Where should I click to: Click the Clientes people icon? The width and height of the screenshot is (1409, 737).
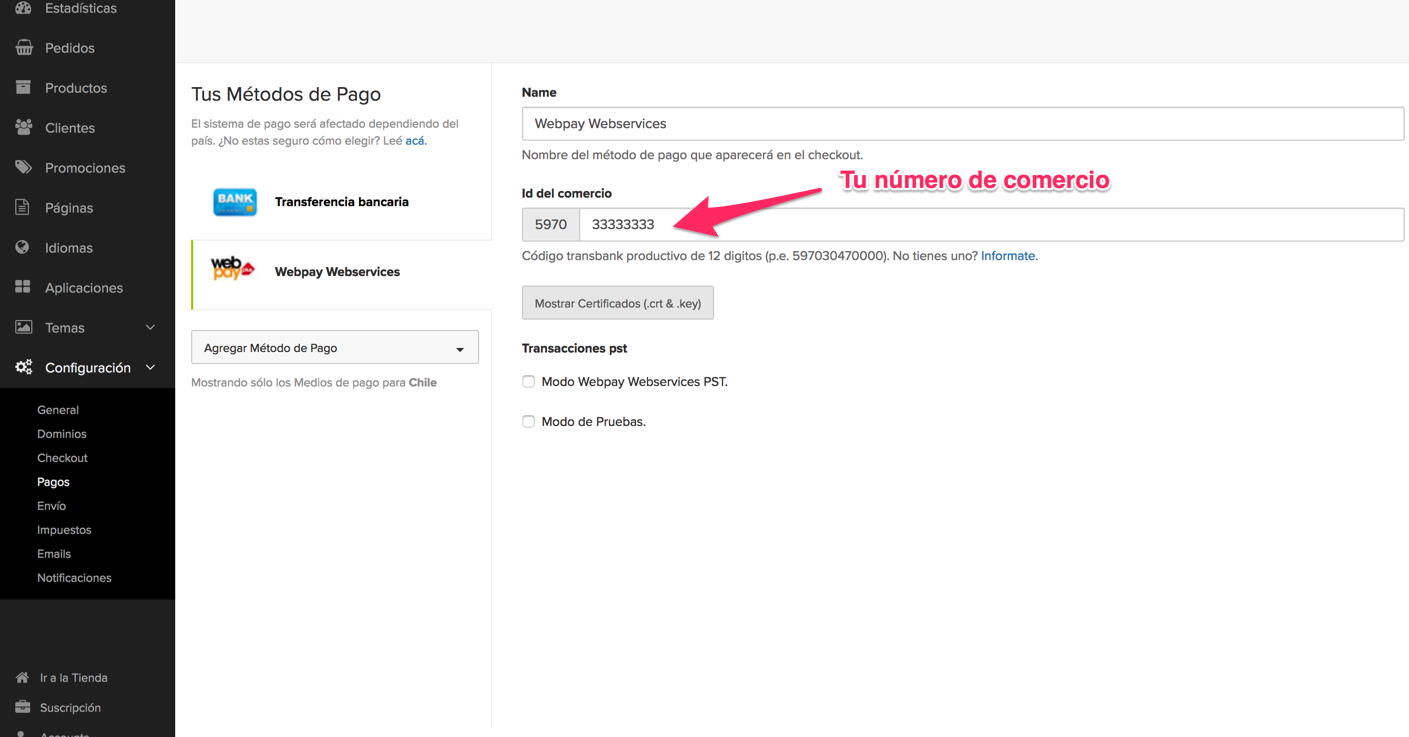(x=24, y=128)
